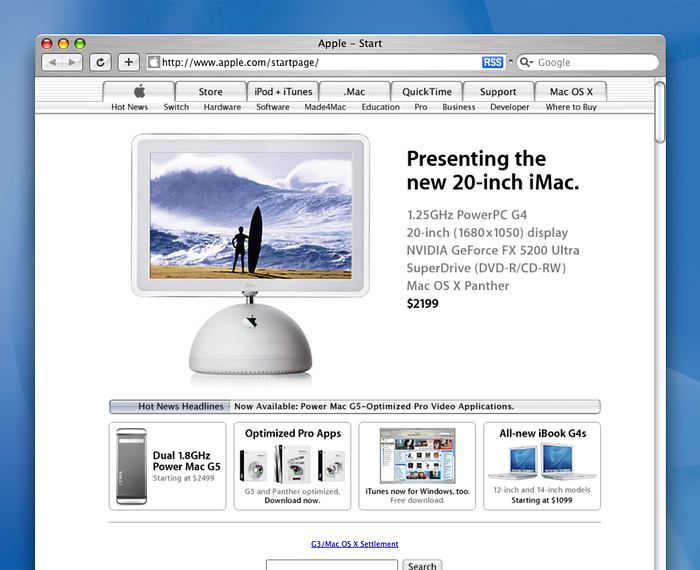This screenshot has width=700, height=570.
Task: Click the 'Starting at $1099' iBook text
Action: coord(542,500)
